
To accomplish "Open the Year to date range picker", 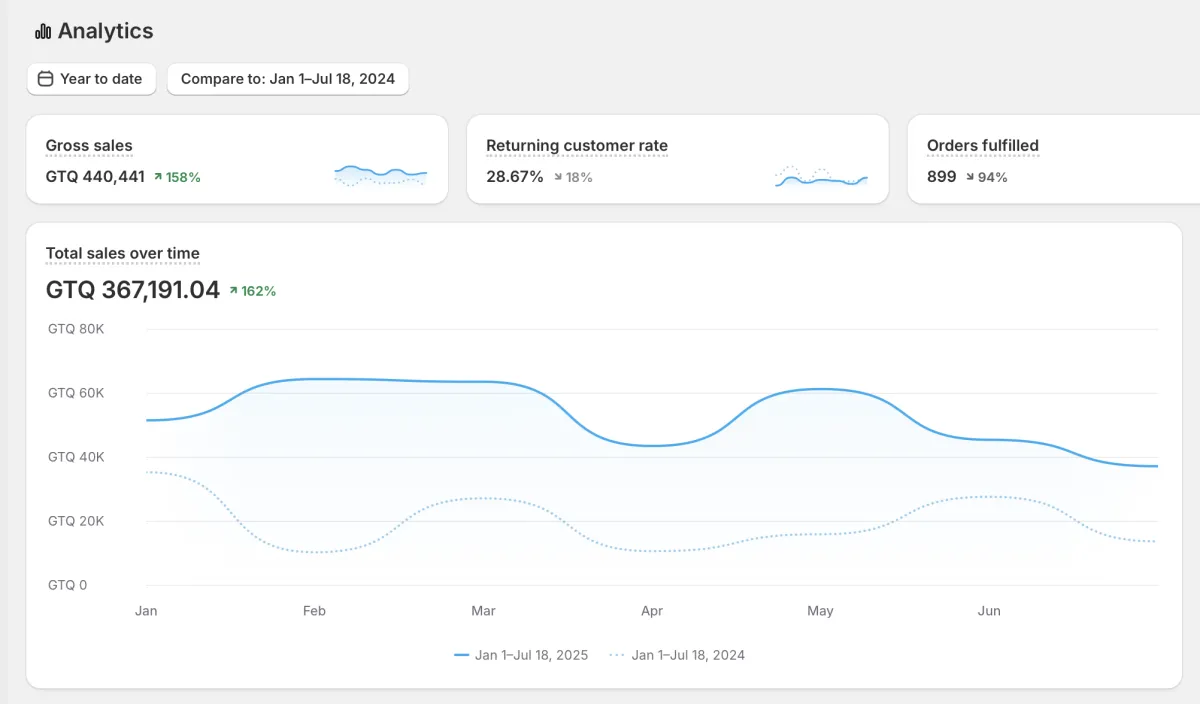I will [x=91, y=79].
